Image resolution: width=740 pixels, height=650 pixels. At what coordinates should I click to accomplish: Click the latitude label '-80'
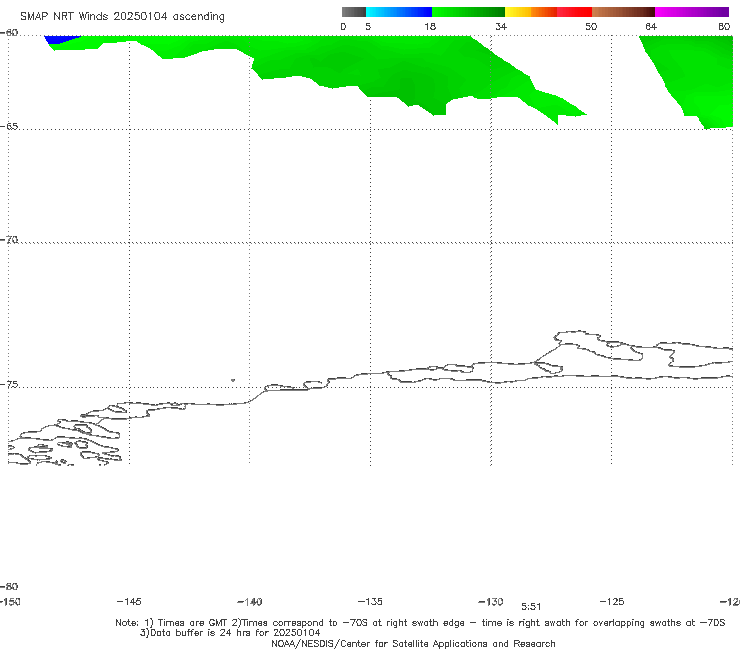click(9, 586)
